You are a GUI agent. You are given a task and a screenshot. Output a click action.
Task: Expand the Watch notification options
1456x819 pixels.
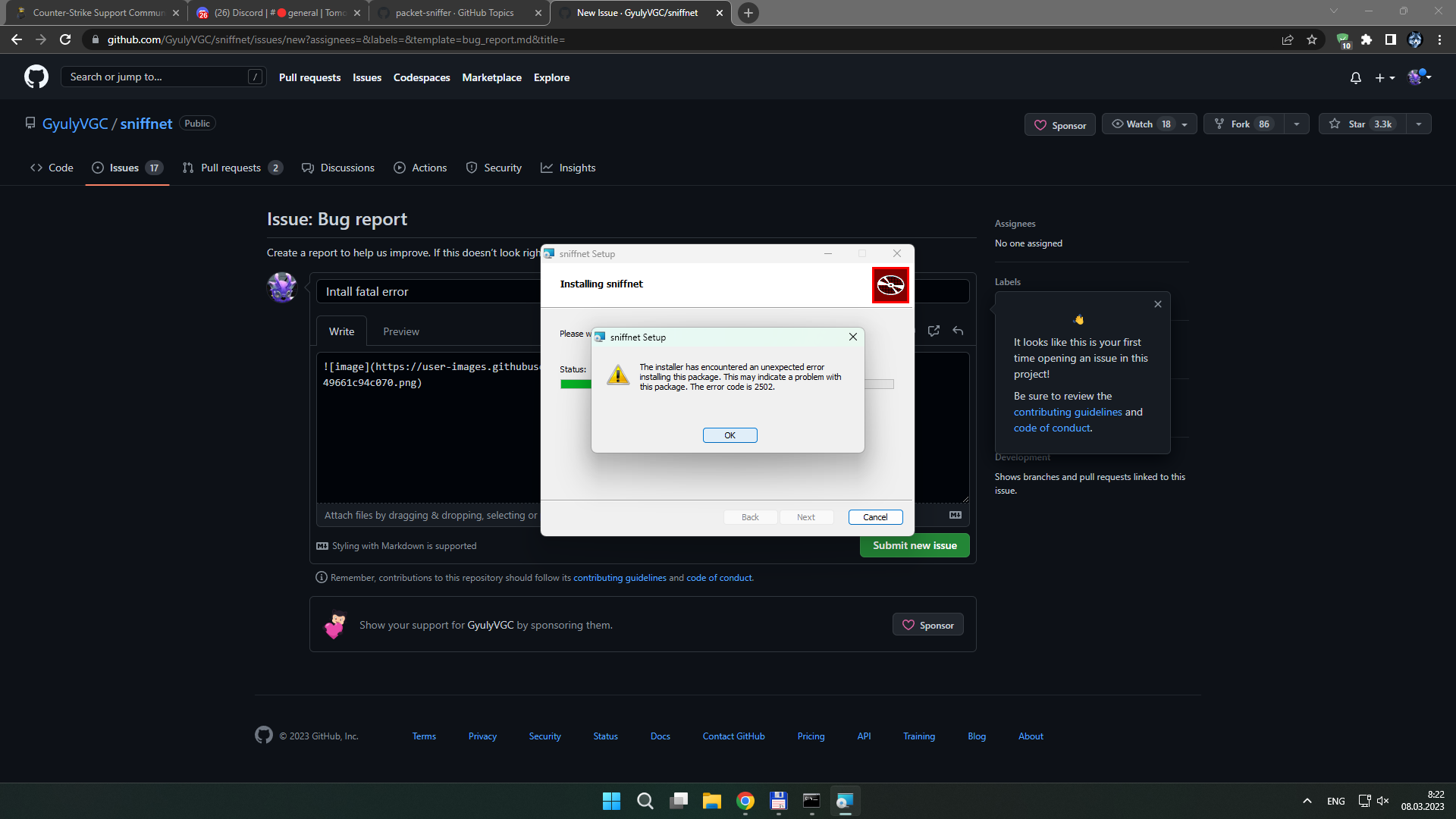coord(1185,124)
